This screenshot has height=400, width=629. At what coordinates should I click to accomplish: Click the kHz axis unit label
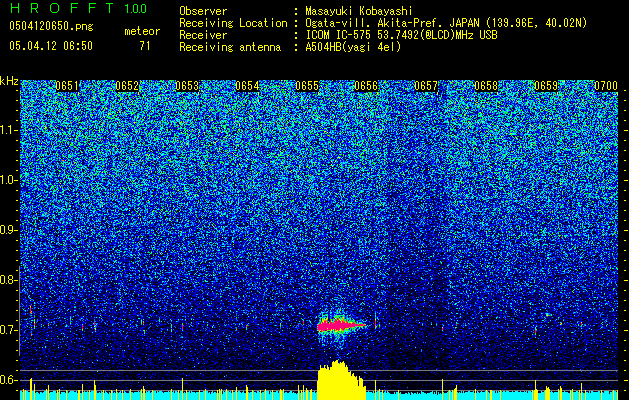[x=9, y=81]
